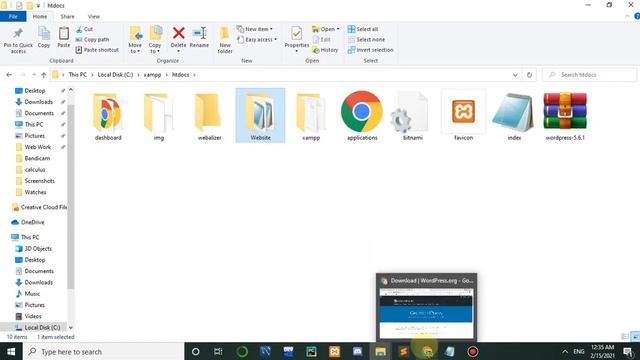The height and width of the screenshot is (360, 640).
Task: Click Cut in the Clipboard group
Action: tap(84, 29)
